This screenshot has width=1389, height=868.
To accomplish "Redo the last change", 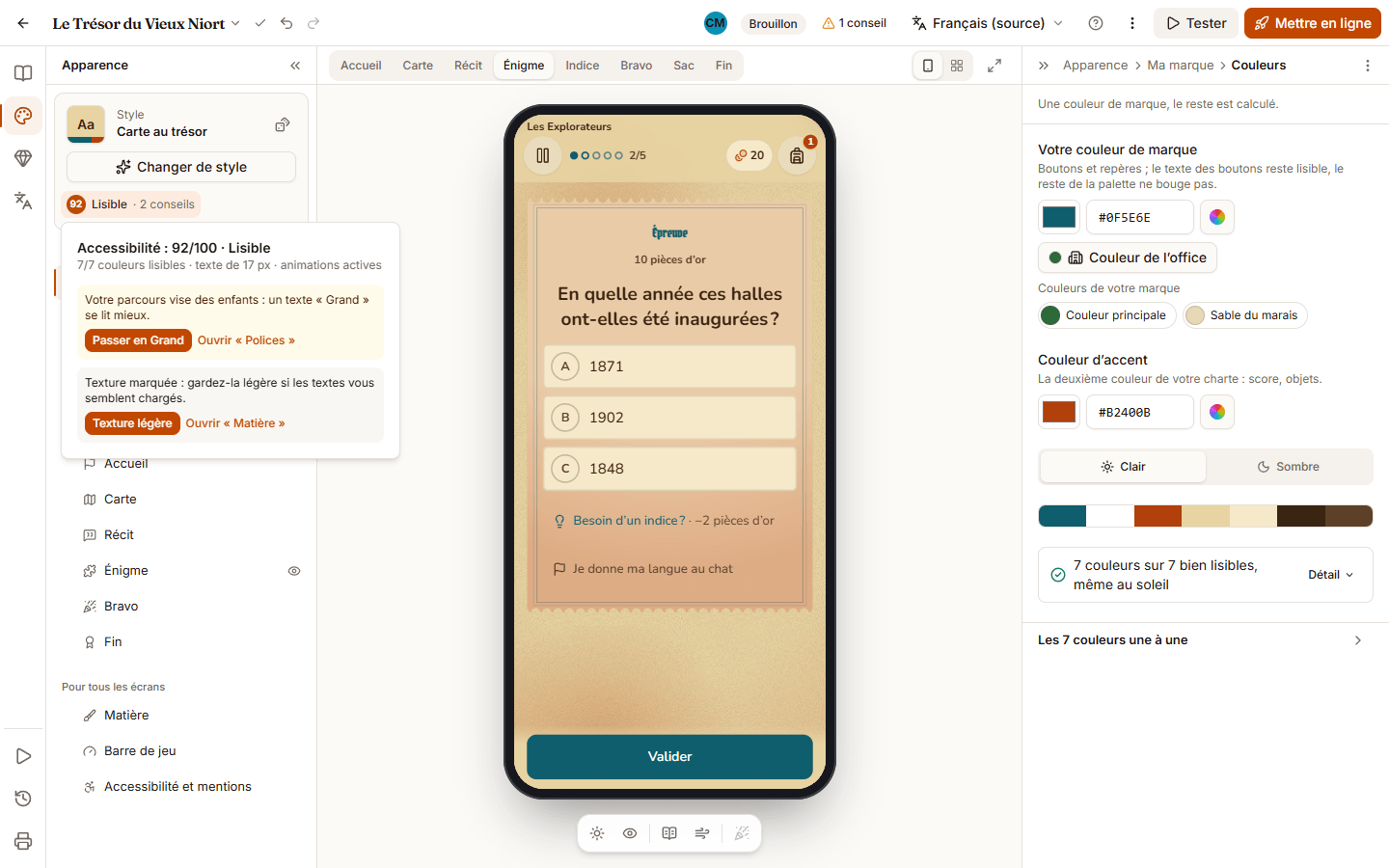I will (313, 23).
